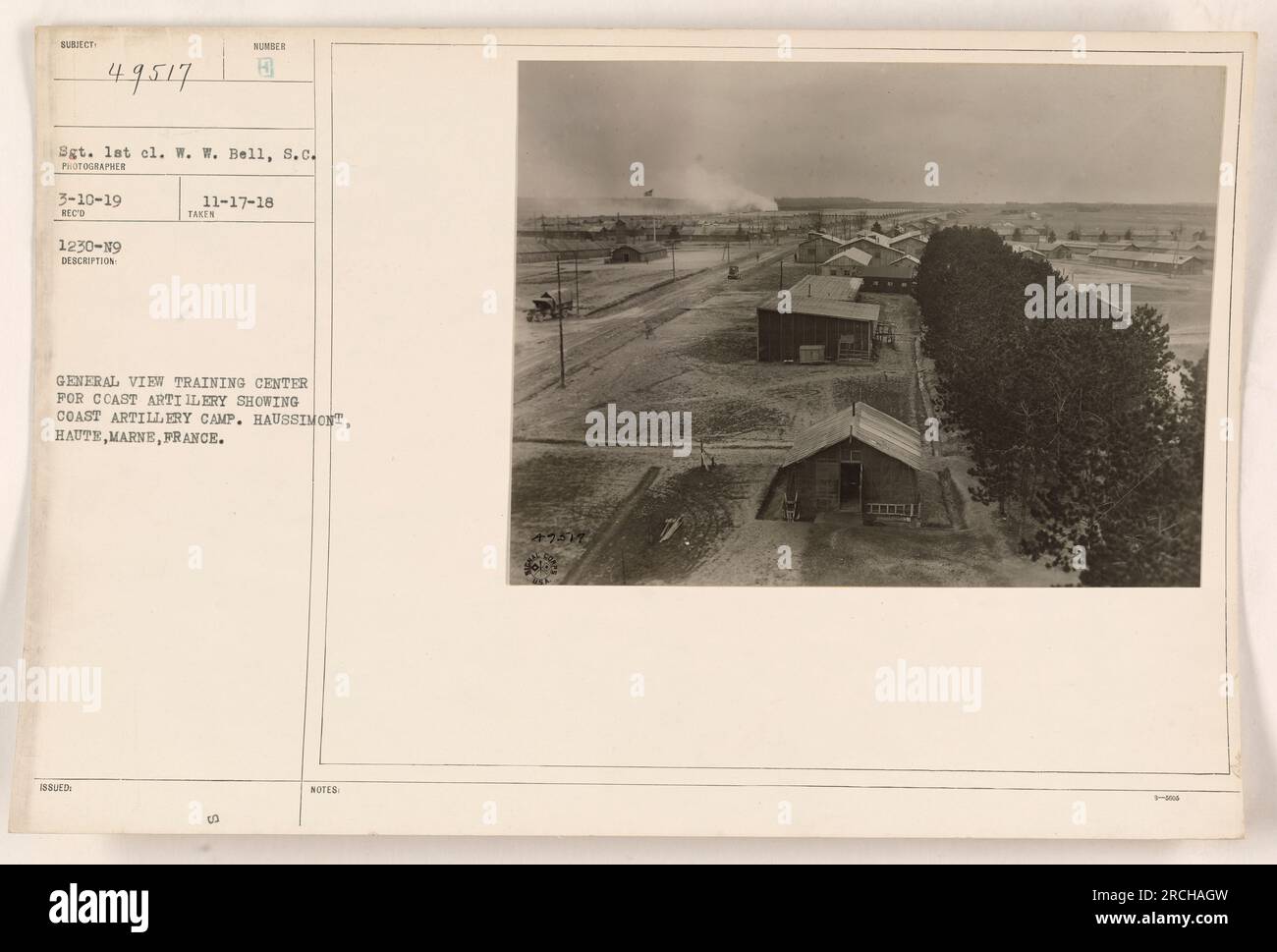Screen dimensions: 1277x952
Task: Click the 'TAKEN' field label
Action: click(199, 212)
